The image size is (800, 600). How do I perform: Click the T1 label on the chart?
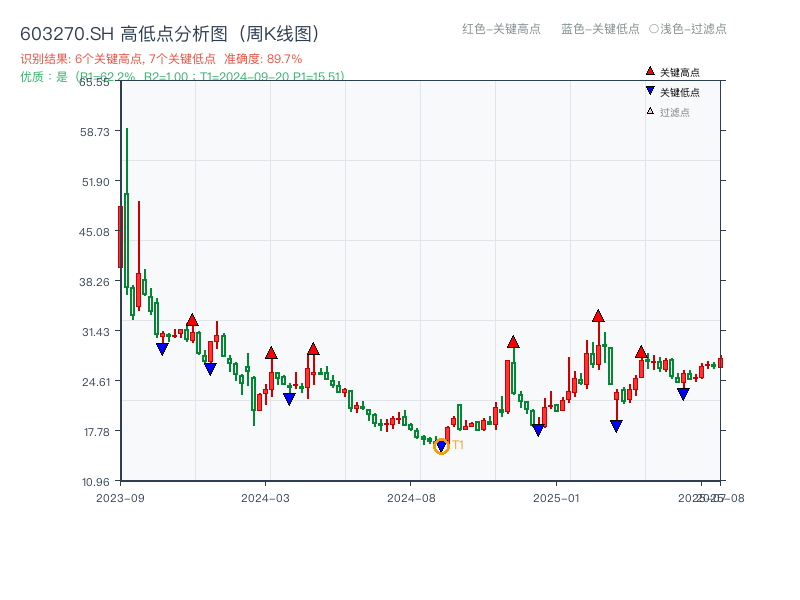click(x=459, y=445)
